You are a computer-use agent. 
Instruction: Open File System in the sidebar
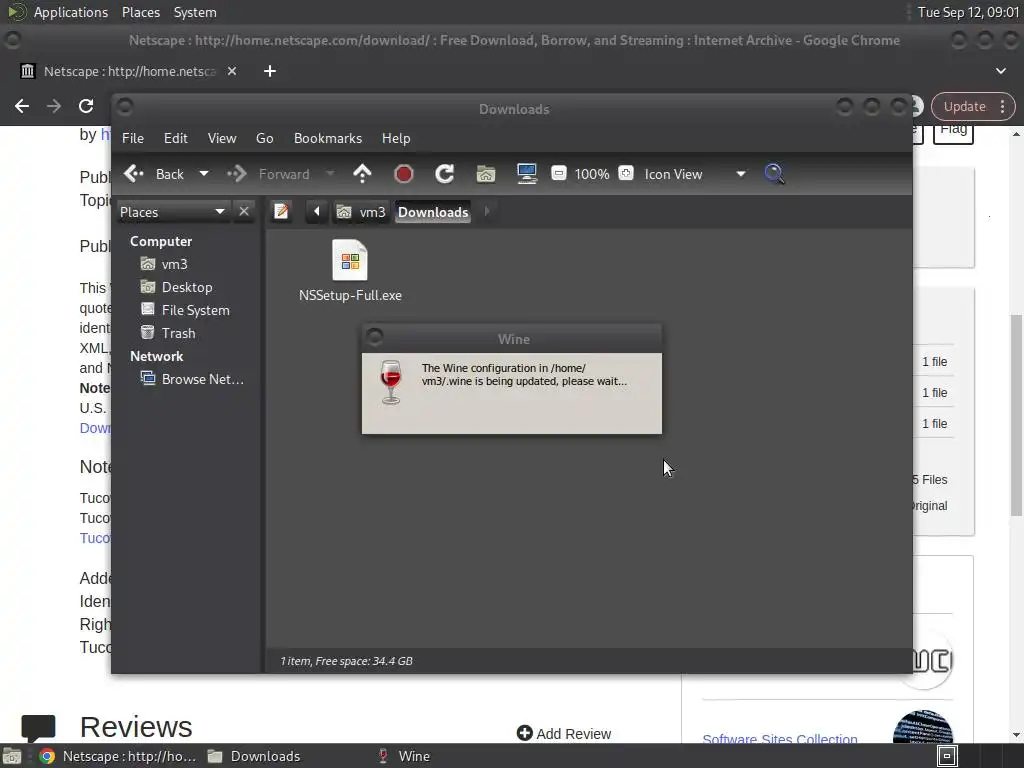pos(195,310)
